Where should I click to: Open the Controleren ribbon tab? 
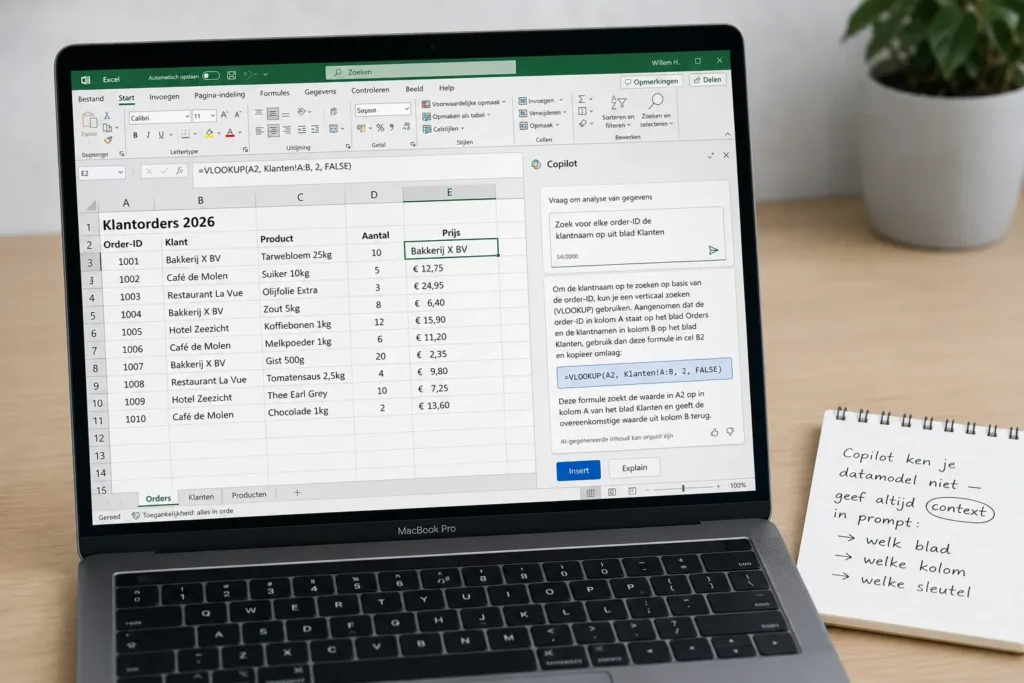click(370, 90)
